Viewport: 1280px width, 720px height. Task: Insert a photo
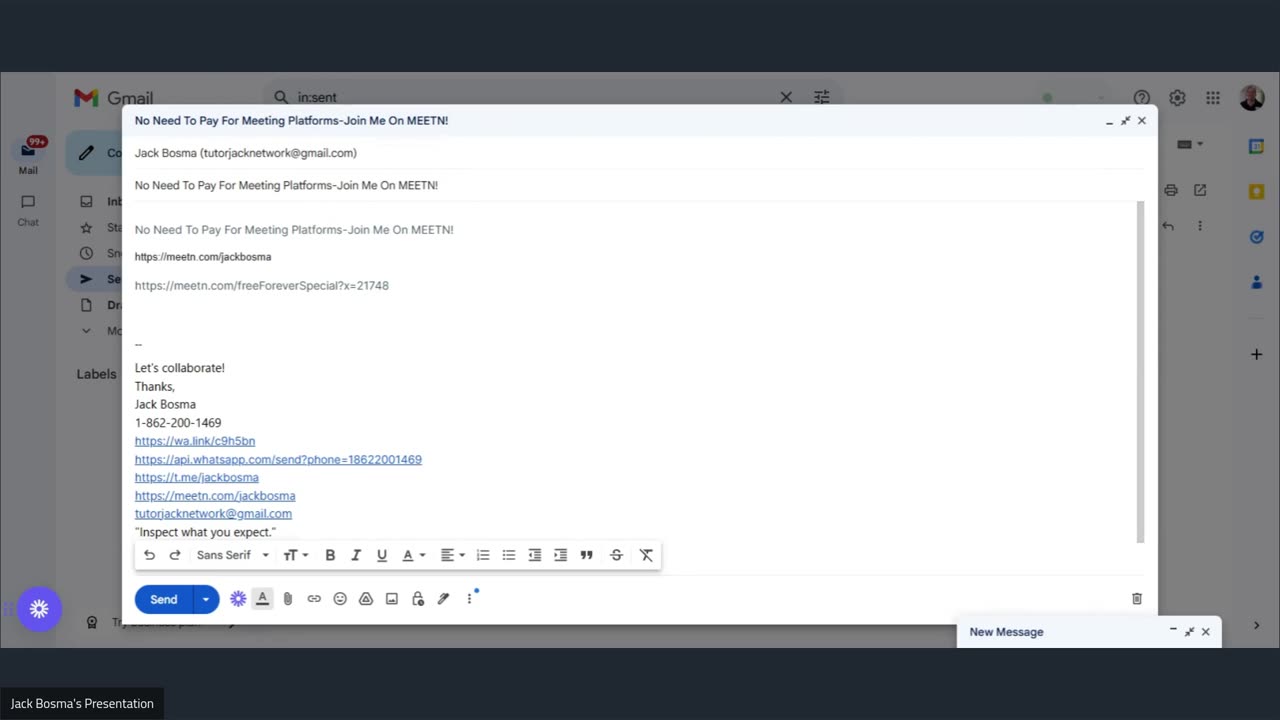click(x=392, y=598)
